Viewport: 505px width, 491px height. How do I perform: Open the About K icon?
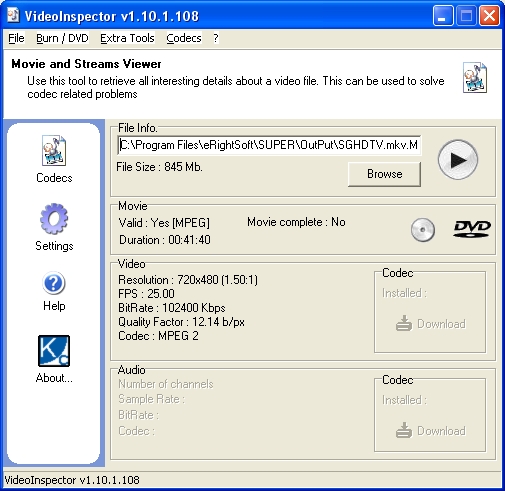[54, 351]
